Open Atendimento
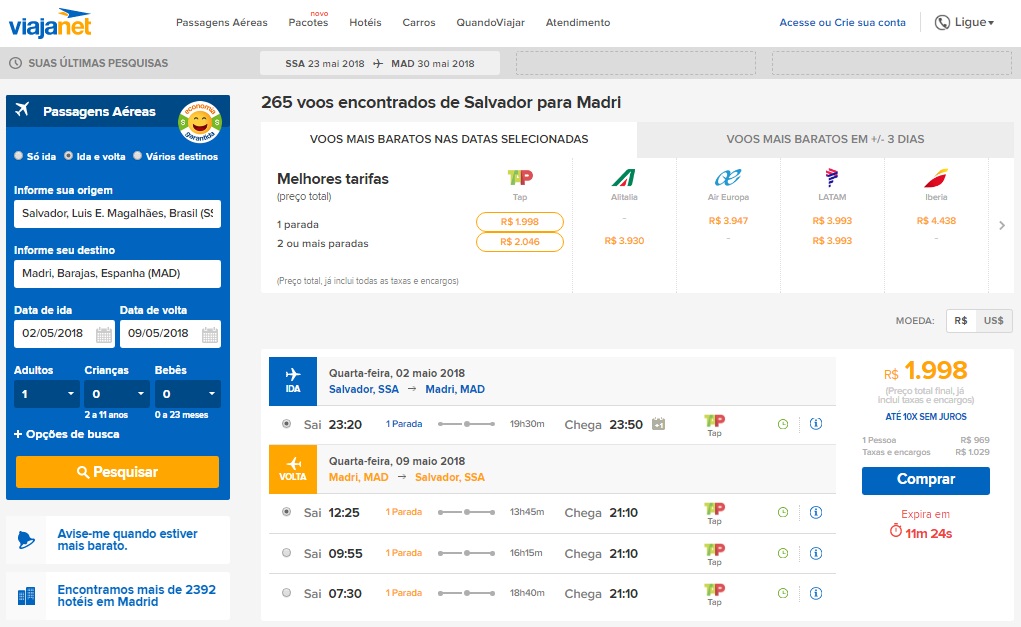This screenshot has height=627, width=1021. pos(578,23)
